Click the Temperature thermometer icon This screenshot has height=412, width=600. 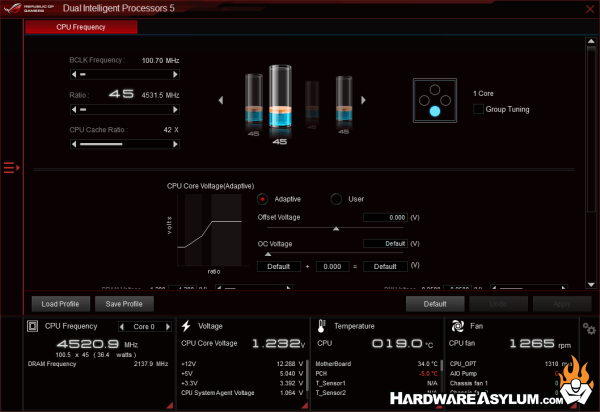(x=321, y=326)
